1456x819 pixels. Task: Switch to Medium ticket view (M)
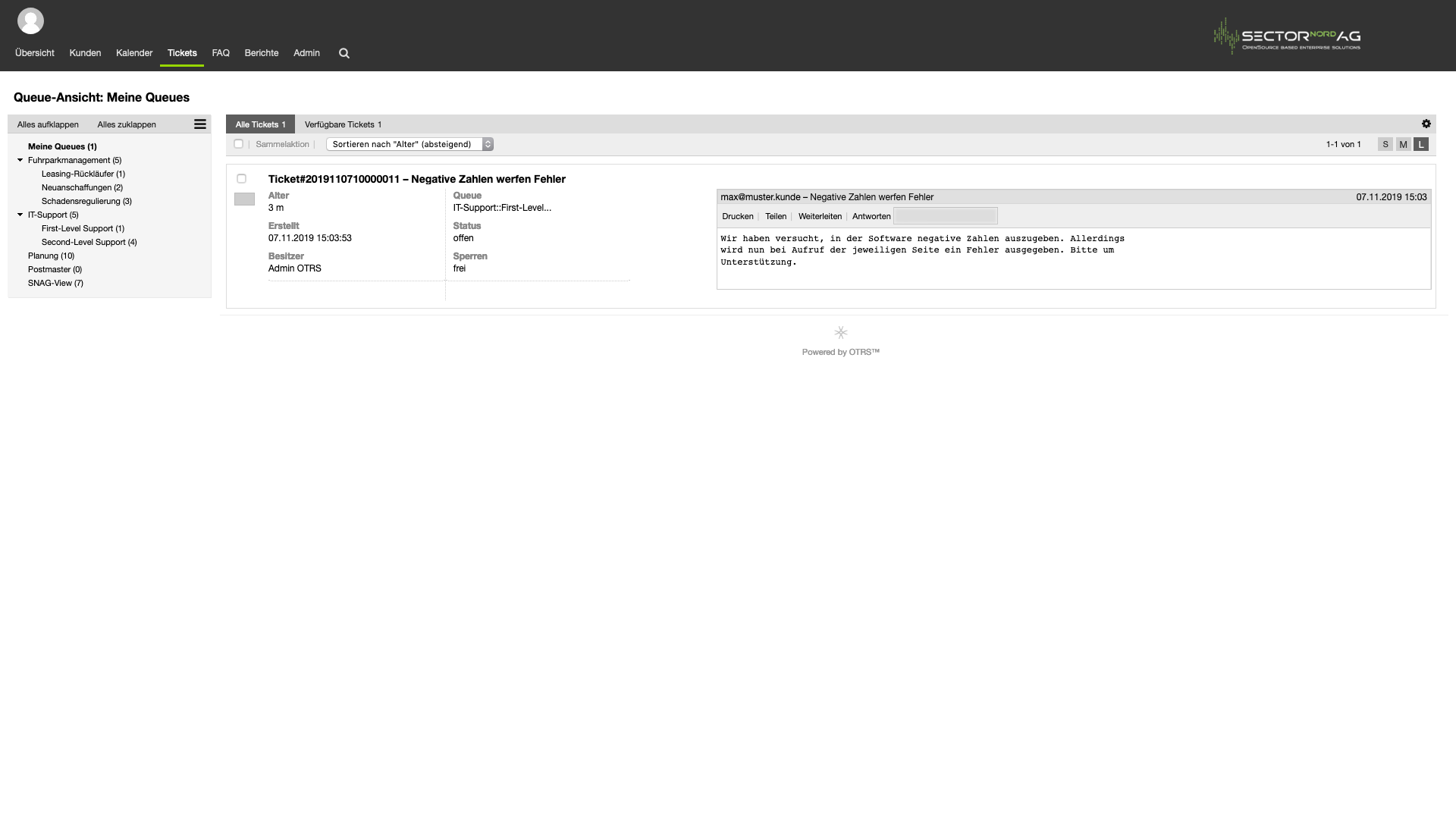click(x=1403, y=144)
